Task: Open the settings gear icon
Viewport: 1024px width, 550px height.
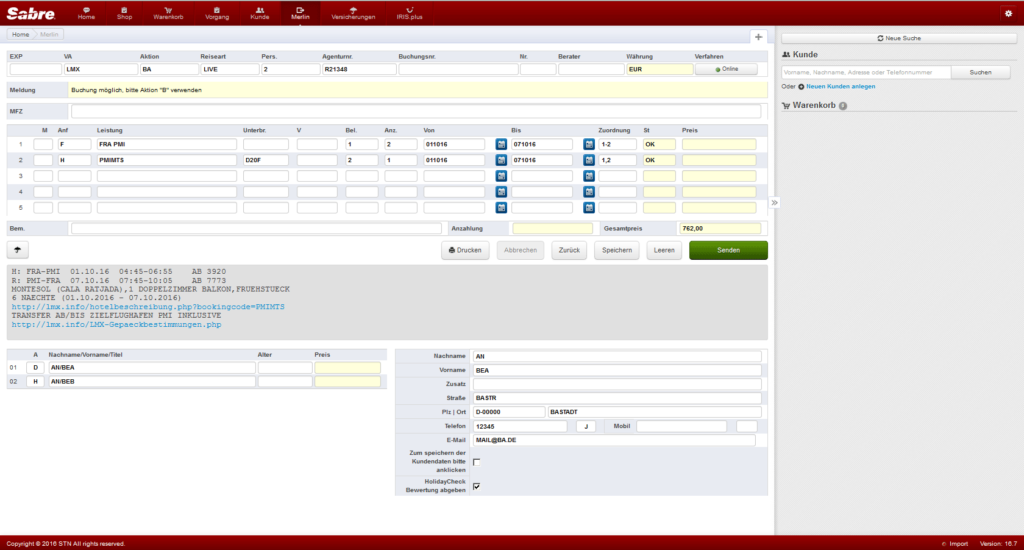Action: click(1008, 13)
